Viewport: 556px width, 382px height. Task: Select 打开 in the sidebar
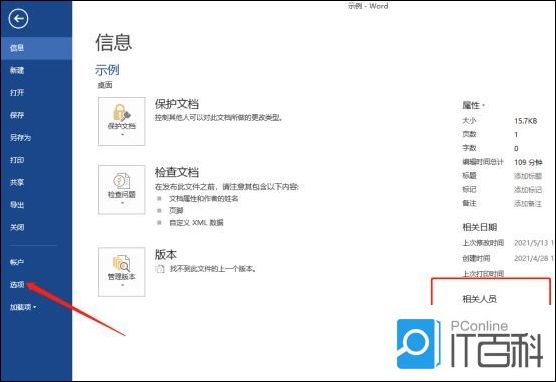click(17, 93)
